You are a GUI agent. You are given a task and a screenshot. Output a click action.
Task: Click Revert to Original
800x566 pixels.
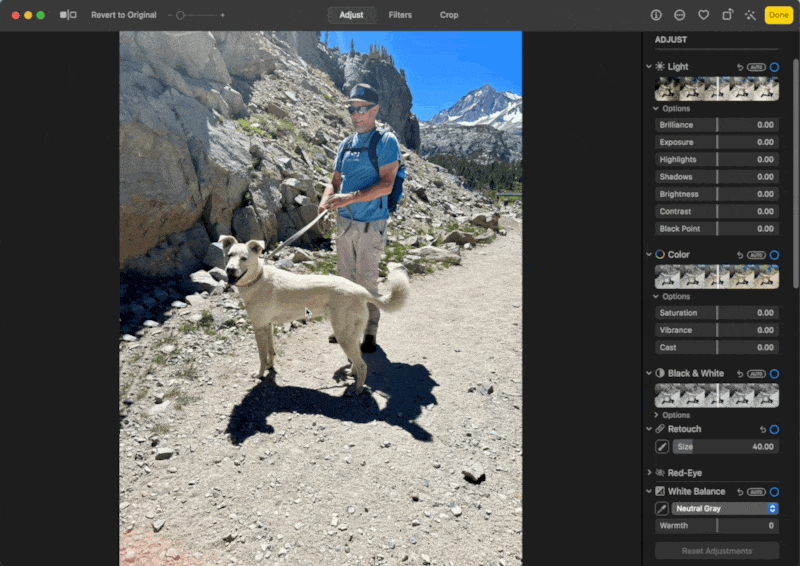click(x=123, y=15)
